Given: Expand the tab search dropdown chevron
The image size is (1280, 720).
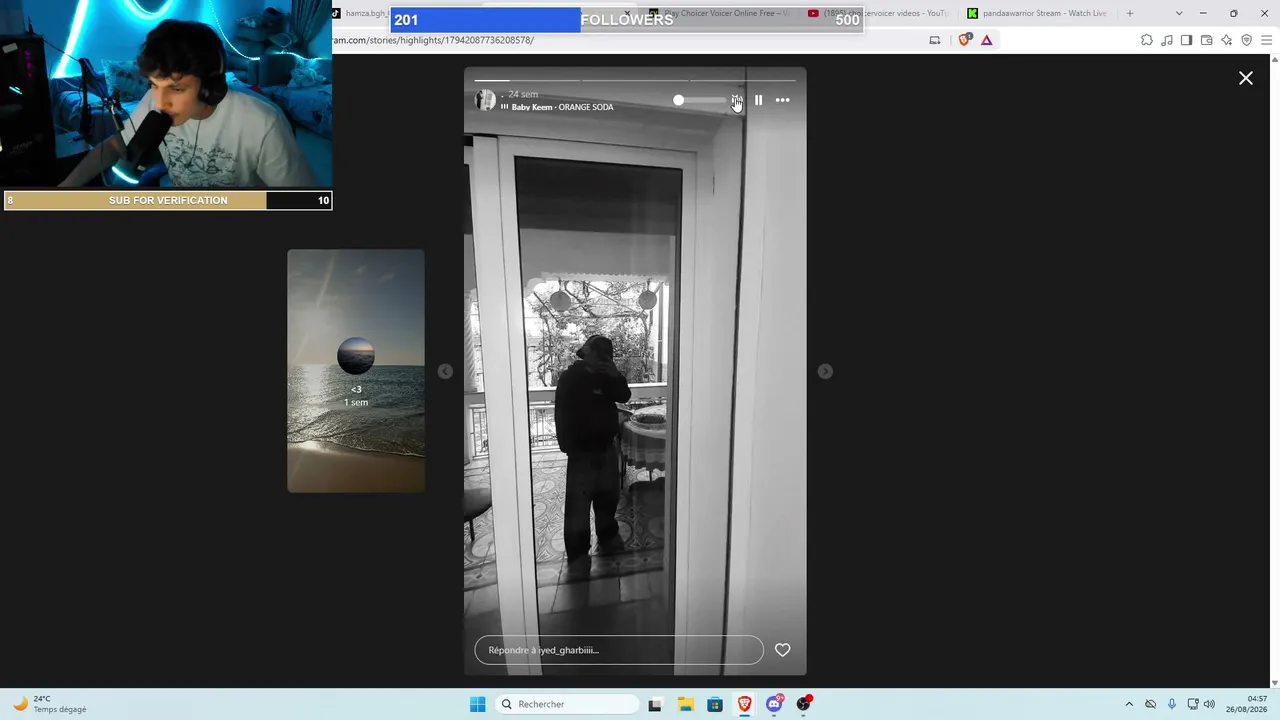Looking at the screenshot, I should point(1179,13).
